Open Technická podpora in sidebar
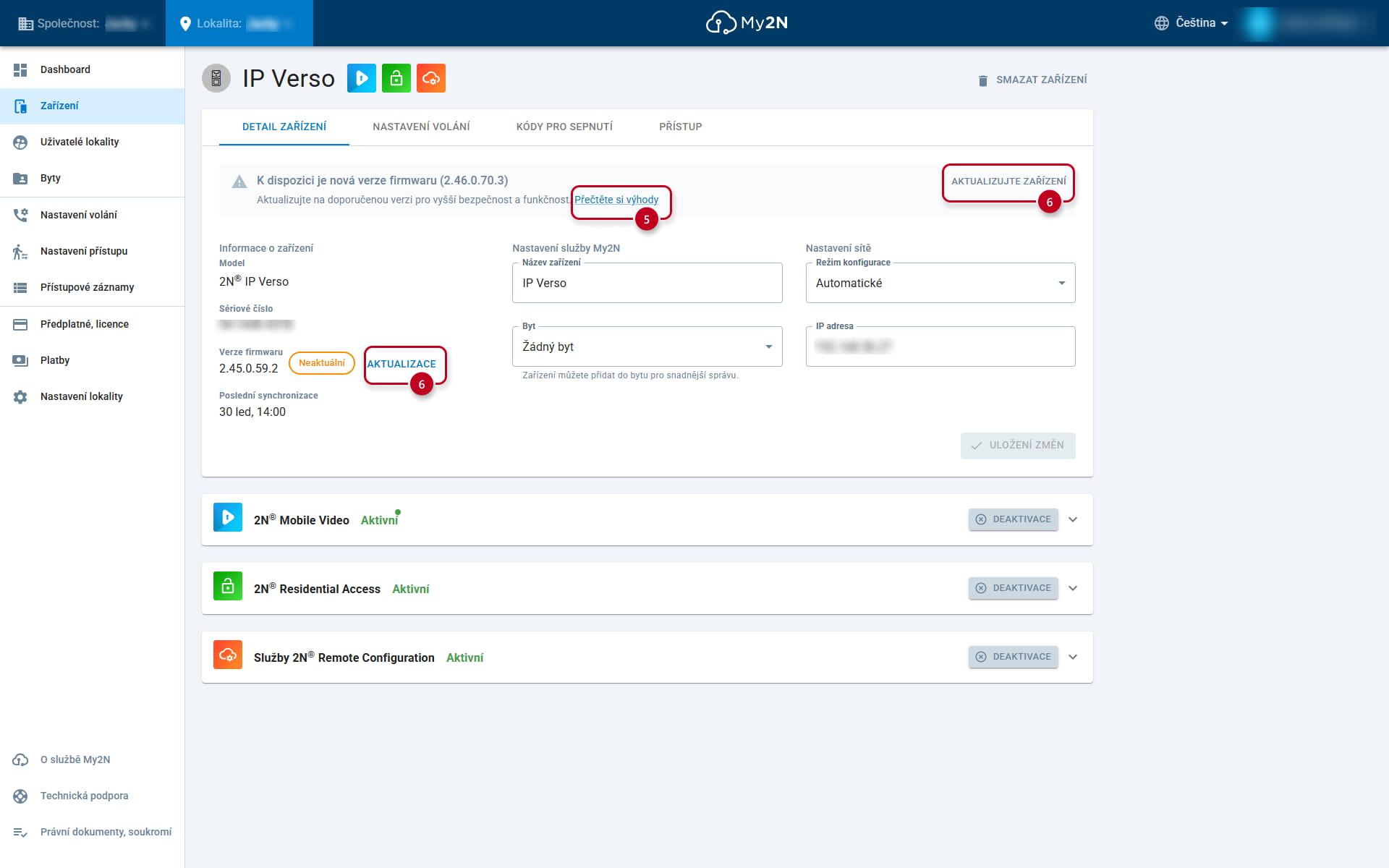The image size is (1389, 868). 92,796
